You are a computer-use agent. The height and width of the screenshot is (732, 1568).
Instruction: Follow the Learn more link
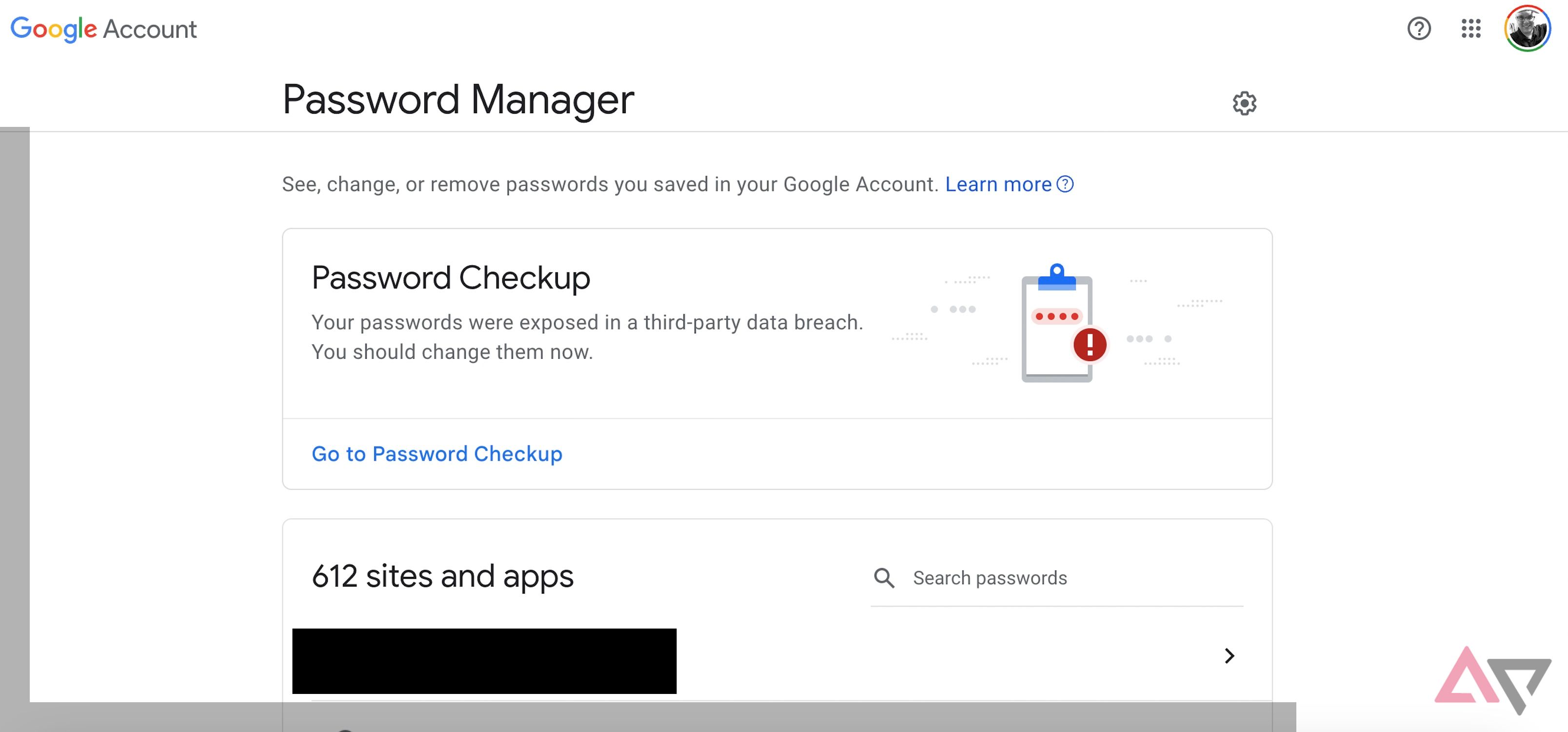(998, 184)
